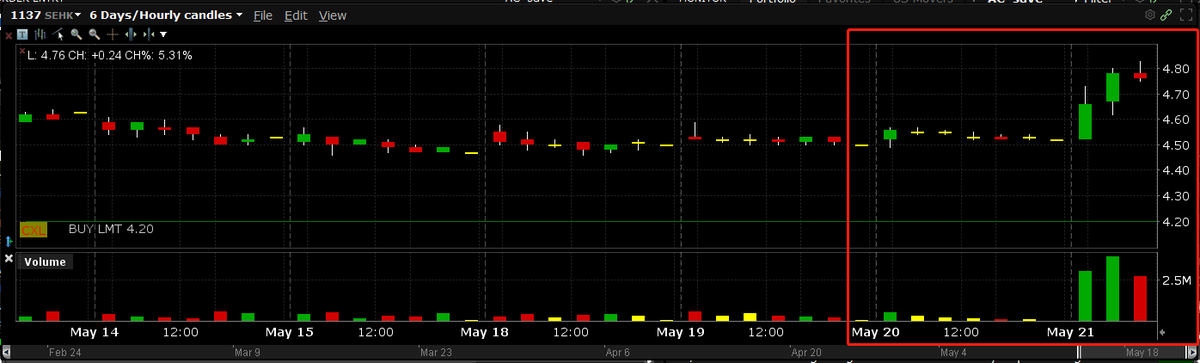Screen dimensions: 1200x363
Task: Click the expand horizontal time scale icon
Action: tap(130, 34)
